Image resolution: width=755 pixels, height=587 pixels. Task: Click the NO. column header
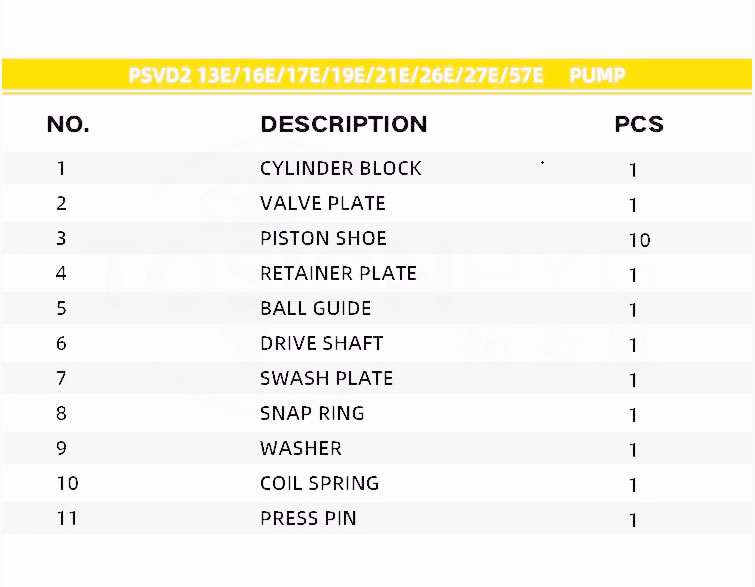tap(68, 125)
